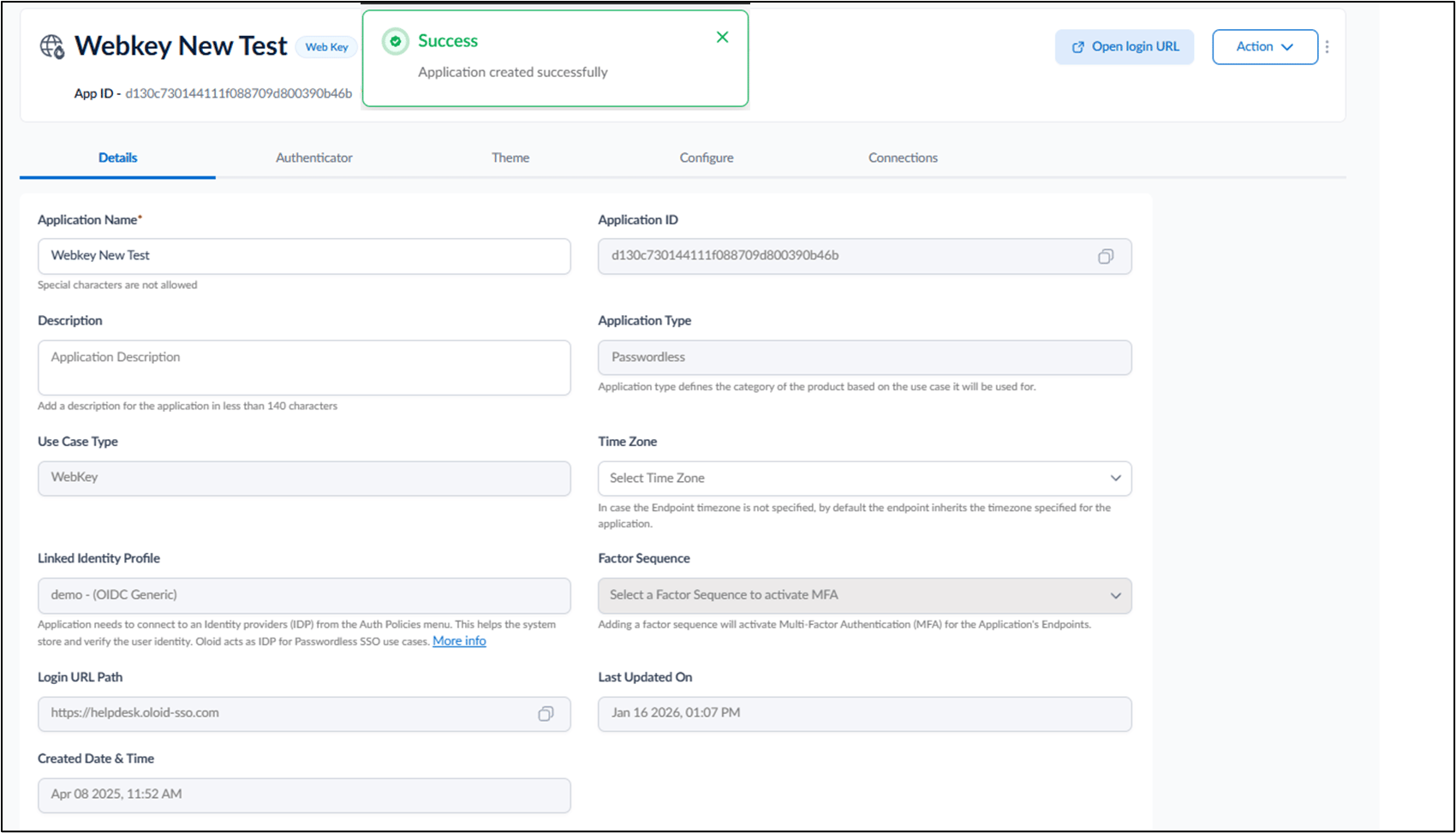1456x833 pixels.
Task: Click the globe app icon beside the title
Action: [x=52, y=46]
